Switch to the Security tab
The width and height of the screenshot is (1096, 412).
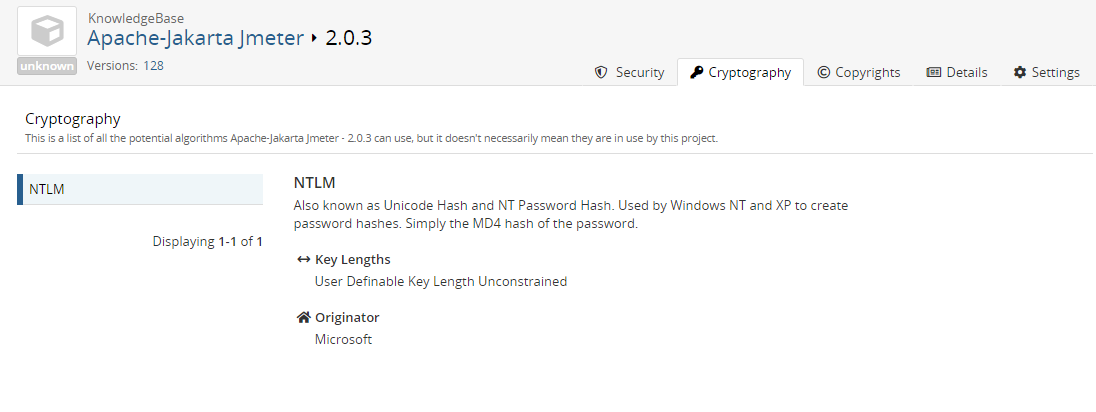(x=629, y=72)
